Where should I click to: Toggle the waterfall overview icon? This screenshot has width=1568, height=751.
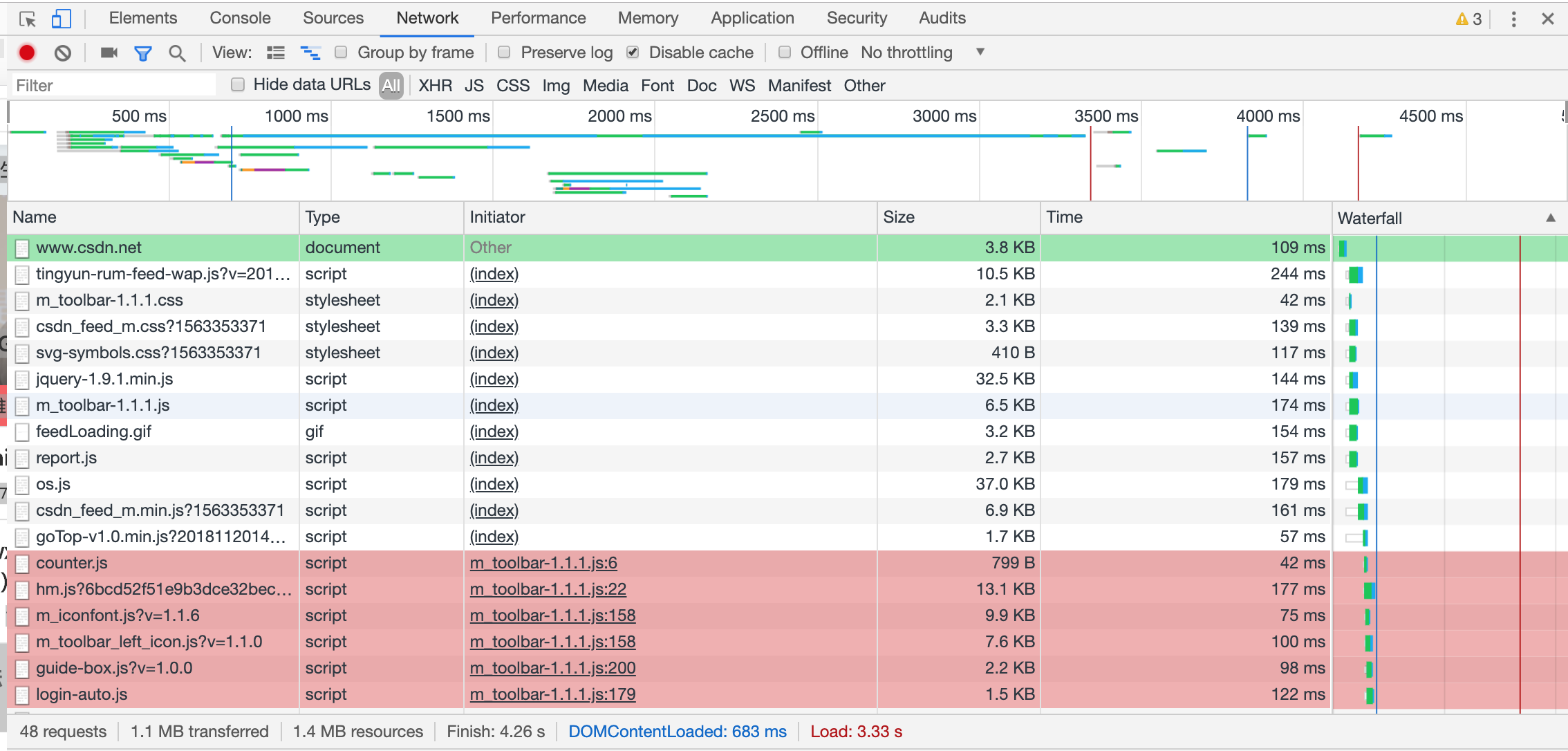pos(310,53)
